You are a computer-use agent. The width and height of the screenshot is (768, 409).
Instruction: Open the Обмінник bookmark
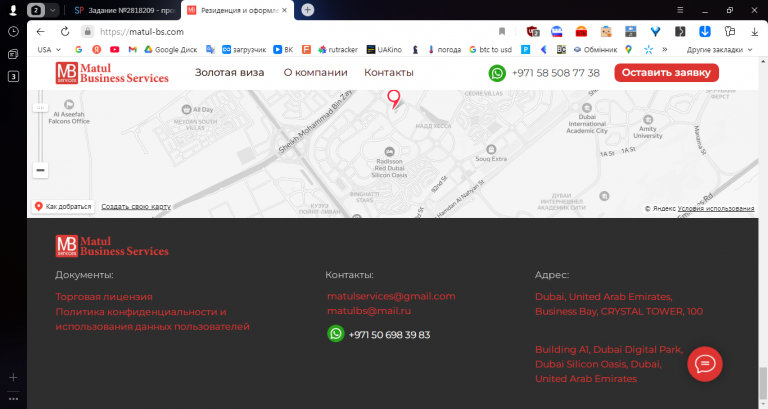point(595,49)
